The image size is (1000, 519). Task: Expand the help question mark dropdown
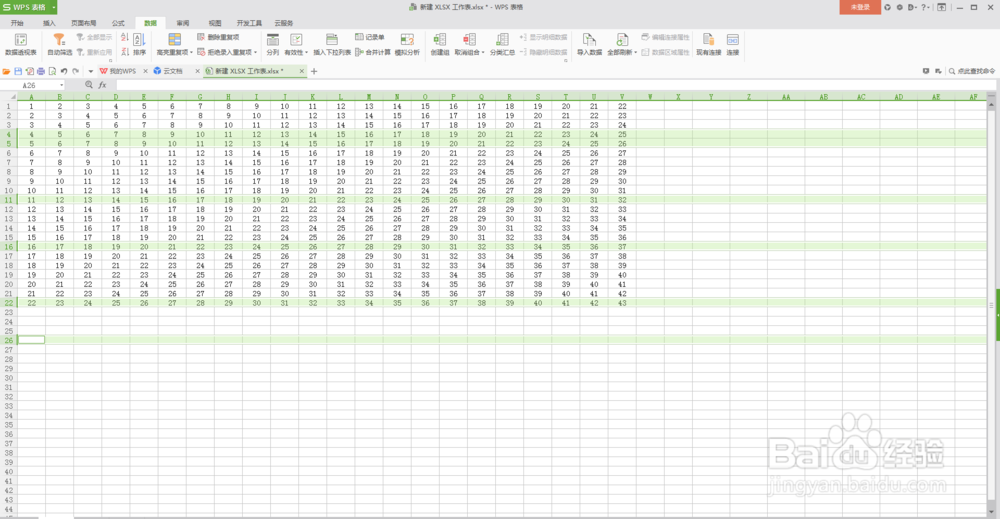(x=930, y=8)
